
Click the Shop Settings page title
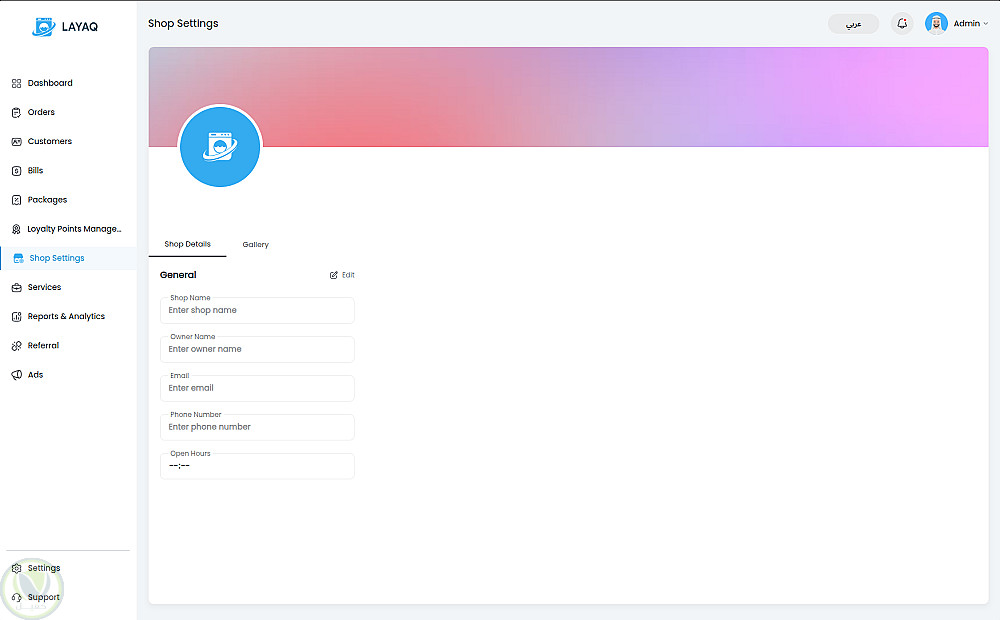(x=183, y=24)
